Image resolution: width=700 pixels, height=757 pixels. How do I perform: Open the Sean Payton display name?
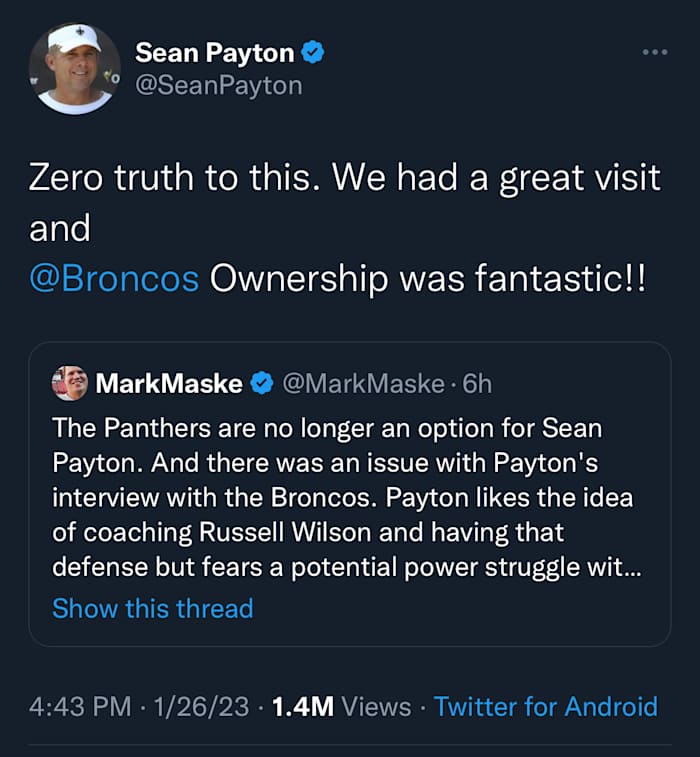pos(214,53)
